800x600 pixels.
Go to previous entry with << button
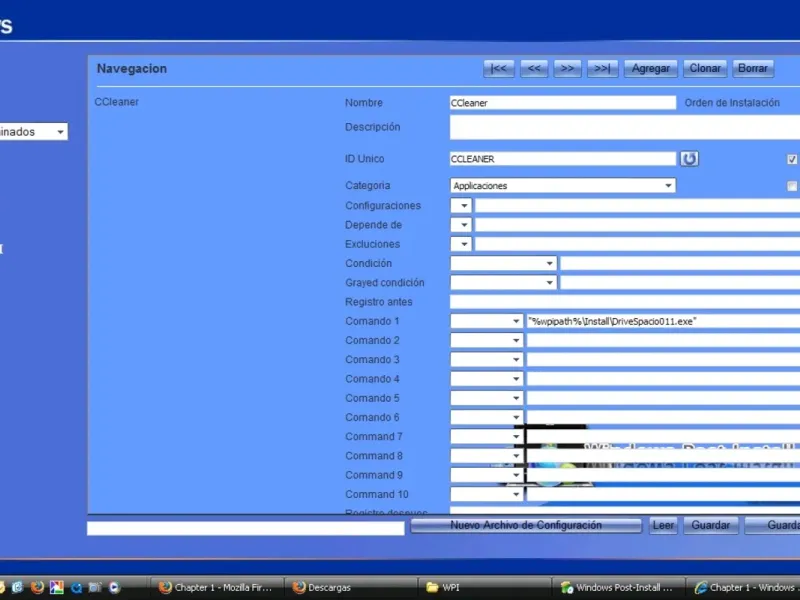click(x=534, y=68)
